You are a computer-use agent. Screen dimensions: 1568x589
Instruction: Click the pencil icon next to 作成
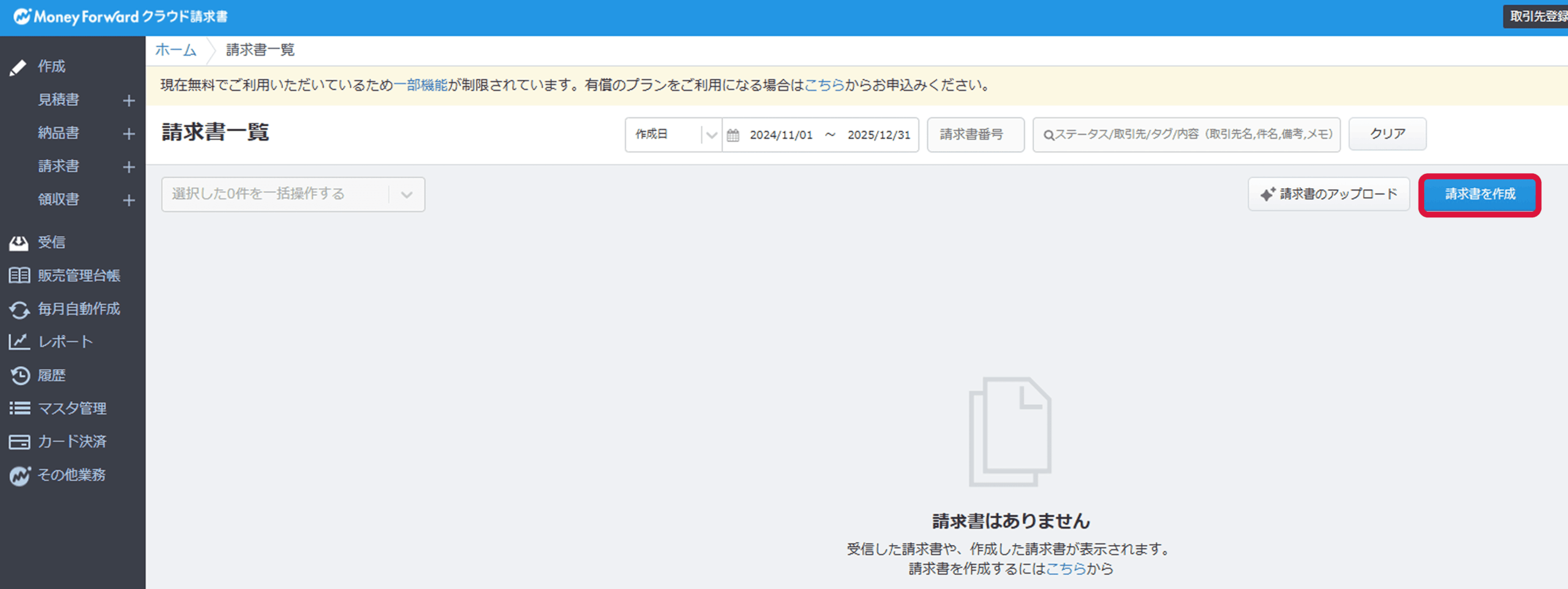[x=18, y=67]
